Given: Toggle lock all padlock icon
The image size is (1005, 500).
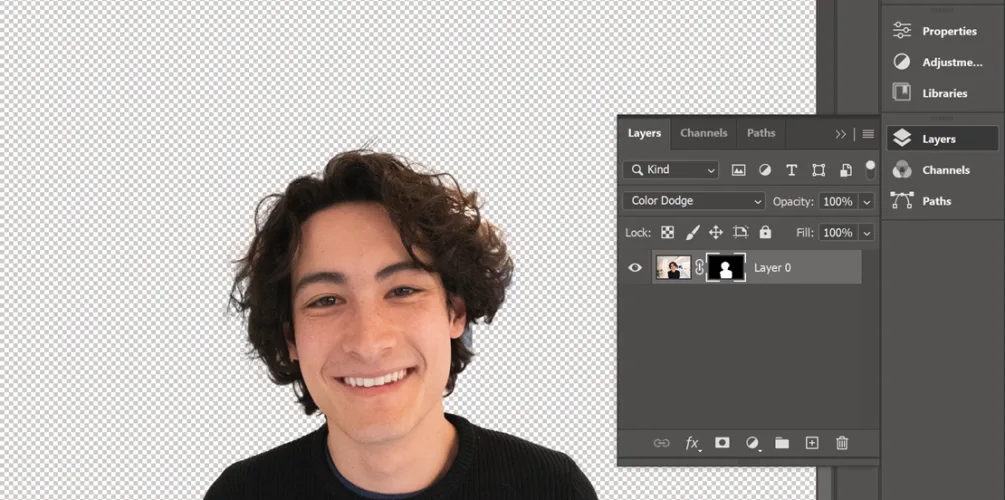Looking at the screenshot, I should (x=765, y=232).
